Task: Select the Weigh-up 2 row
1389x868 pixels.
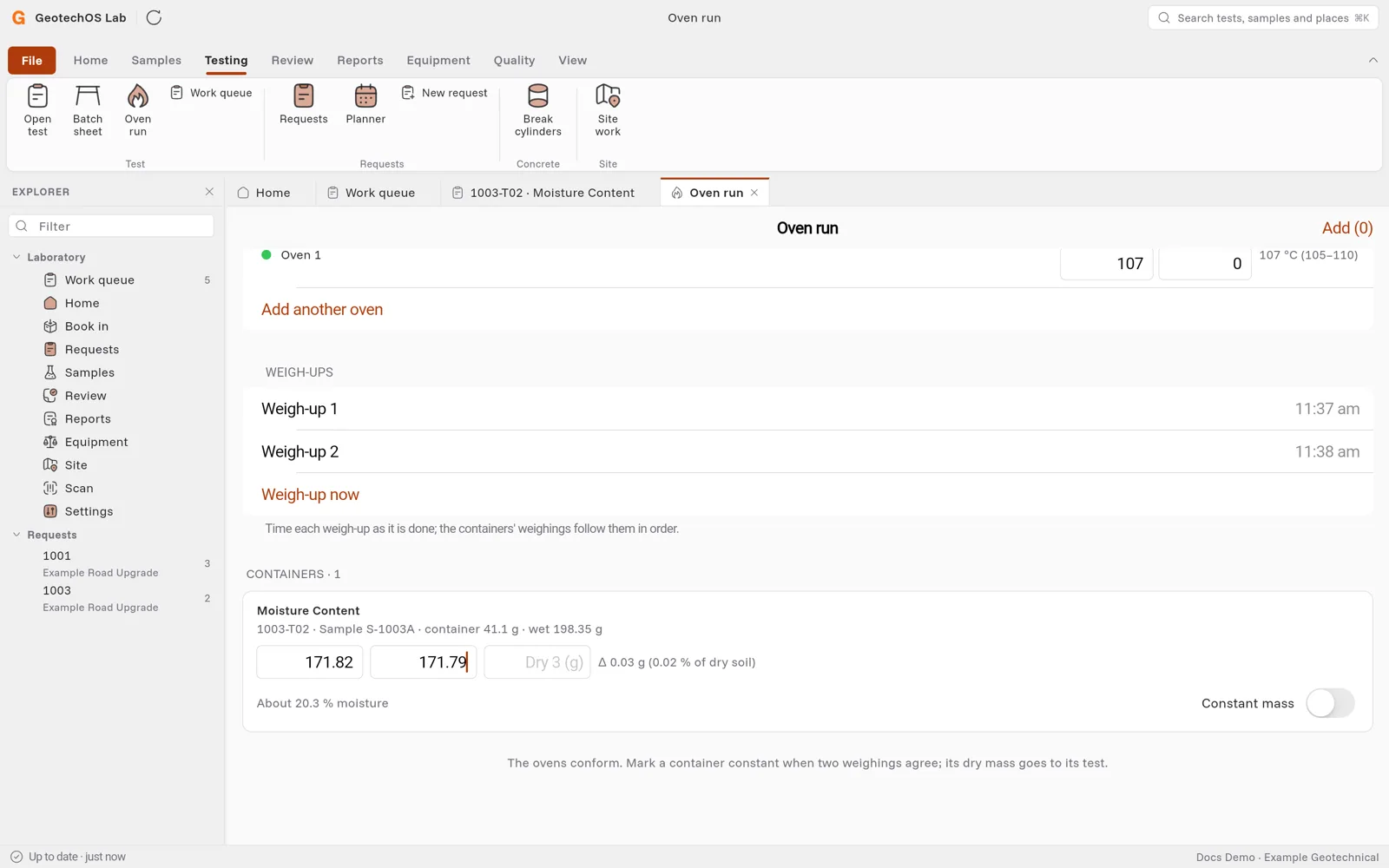Action: [x=808, y=451]
